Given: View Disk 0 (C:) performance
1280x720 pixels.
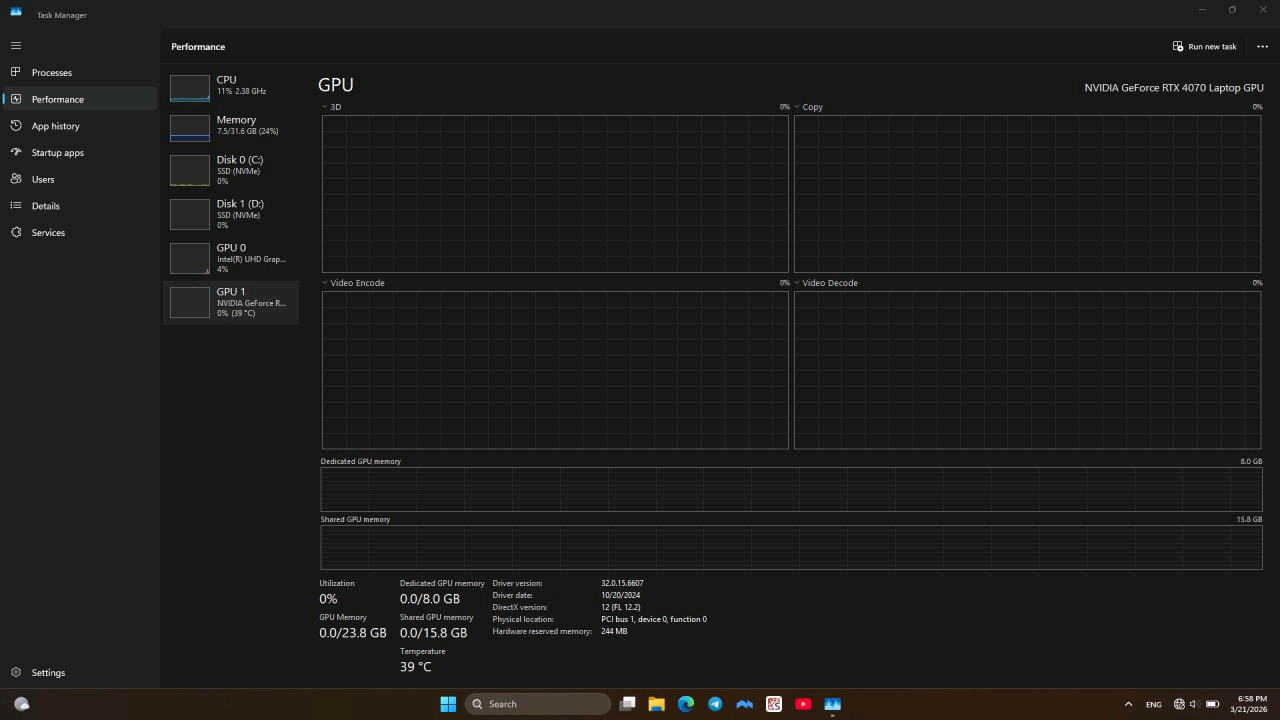Looking at the screenshot, I should click(x=230, y=169).
